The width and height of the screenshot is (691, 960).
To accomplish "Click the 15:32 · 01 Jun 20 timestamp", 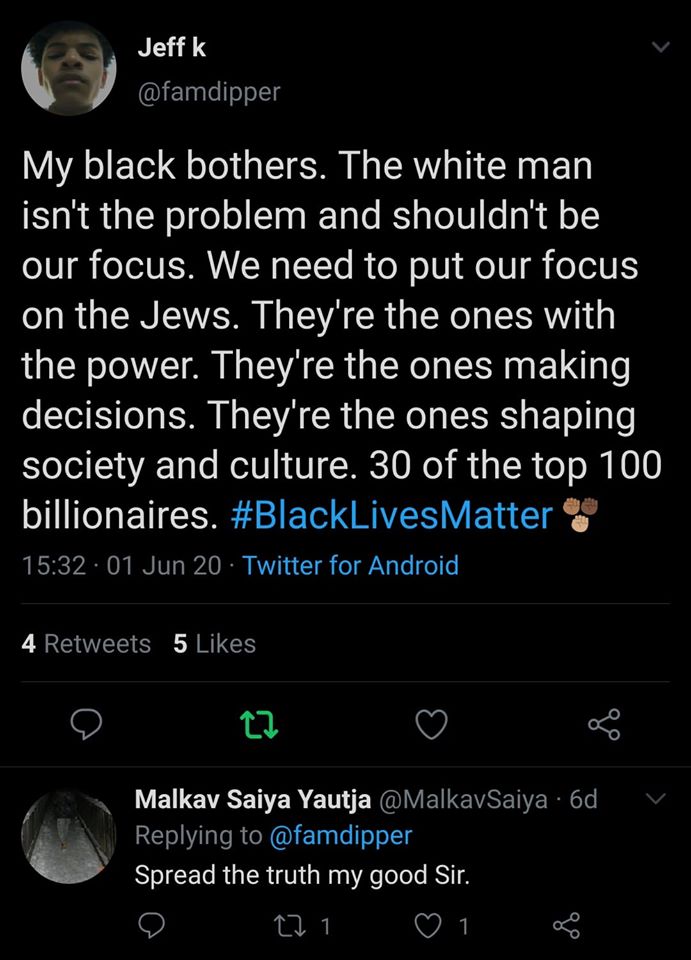I will [x=122, y=565].
